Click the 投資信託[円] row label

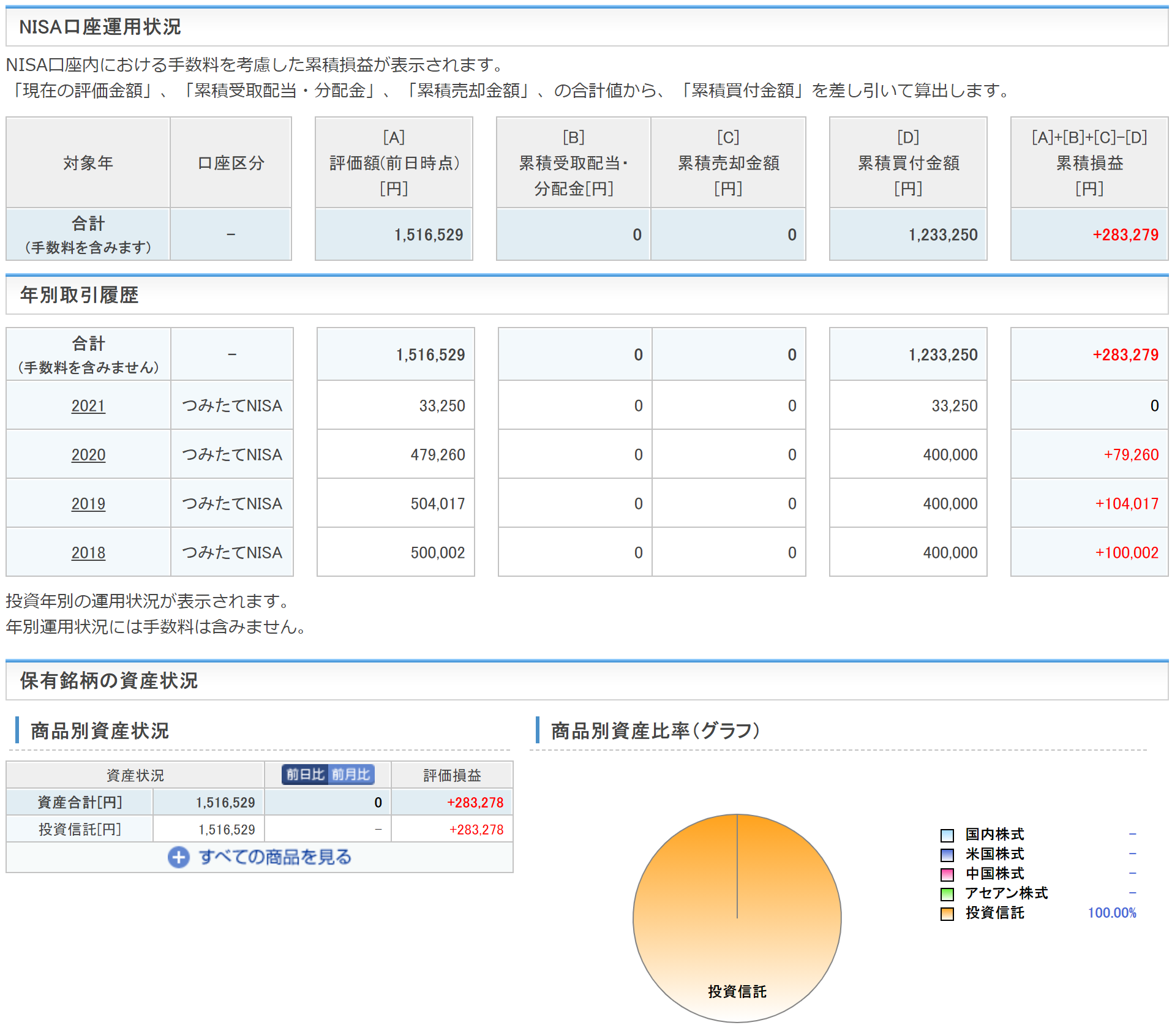[80, 830]
